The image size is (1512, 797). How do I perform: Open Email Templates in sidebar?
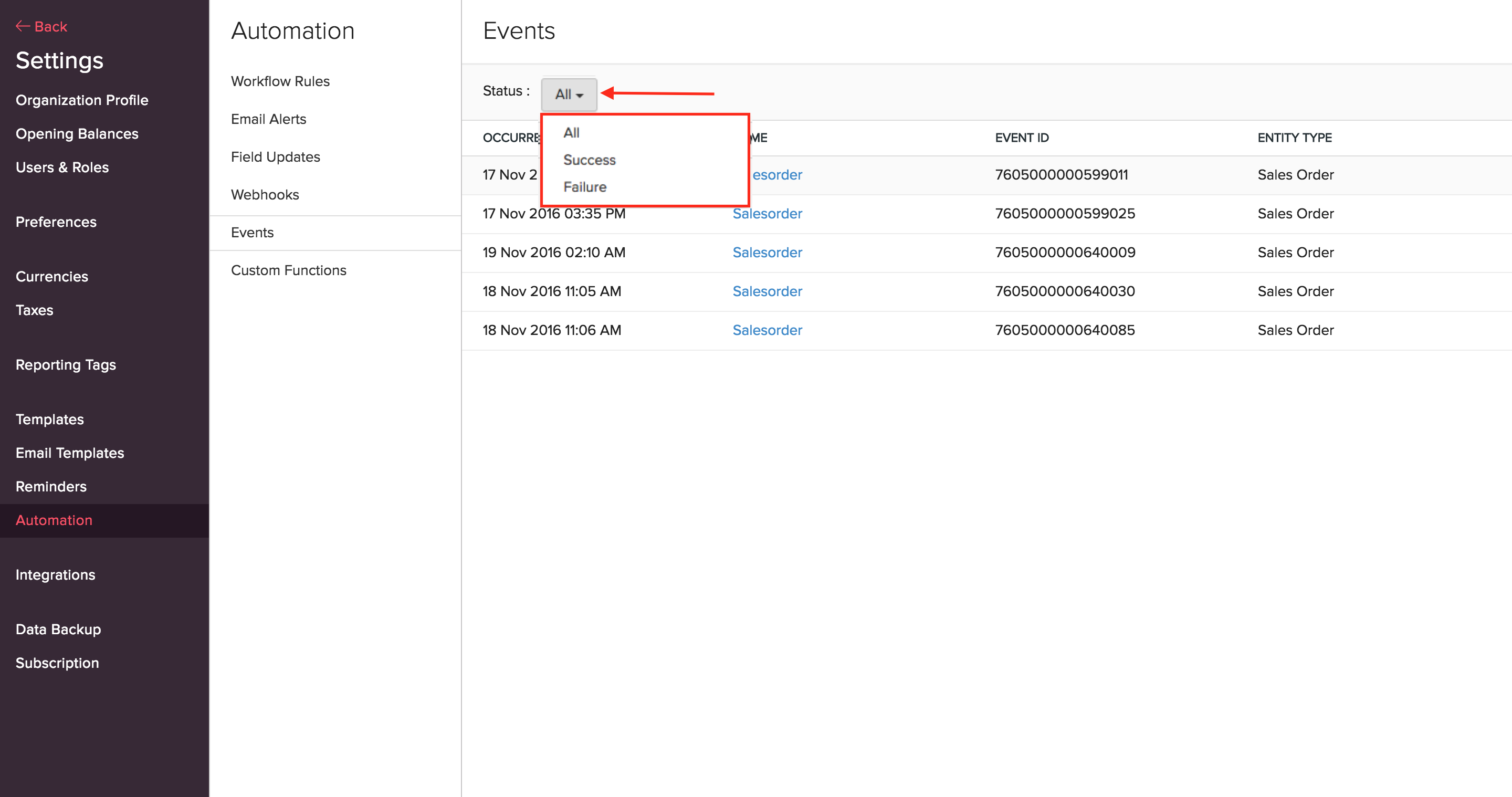pos(69,453)
